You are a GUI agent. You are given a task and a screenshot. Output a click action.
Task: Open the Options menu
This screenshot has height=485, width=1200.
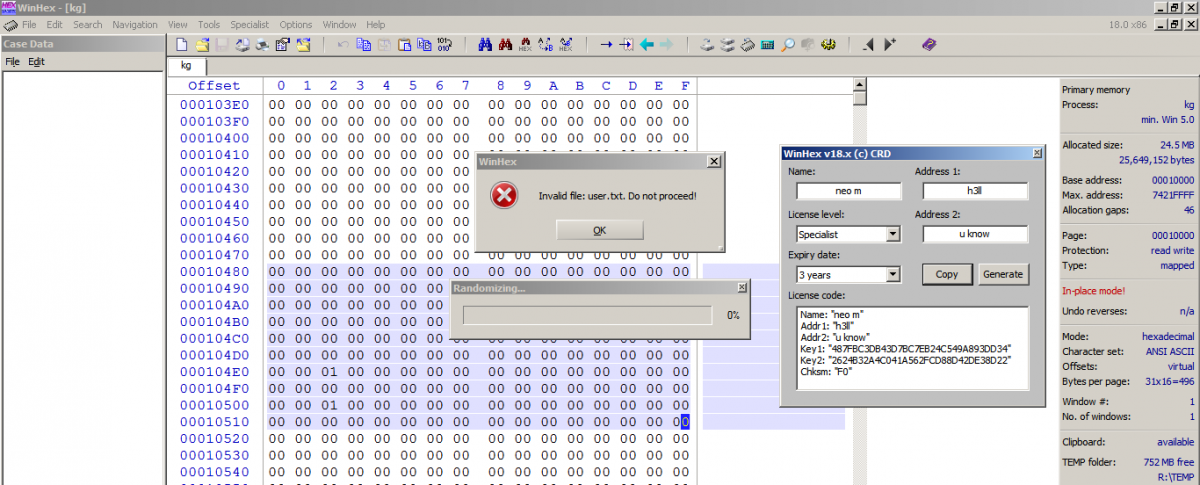click(x=296, y=24)
